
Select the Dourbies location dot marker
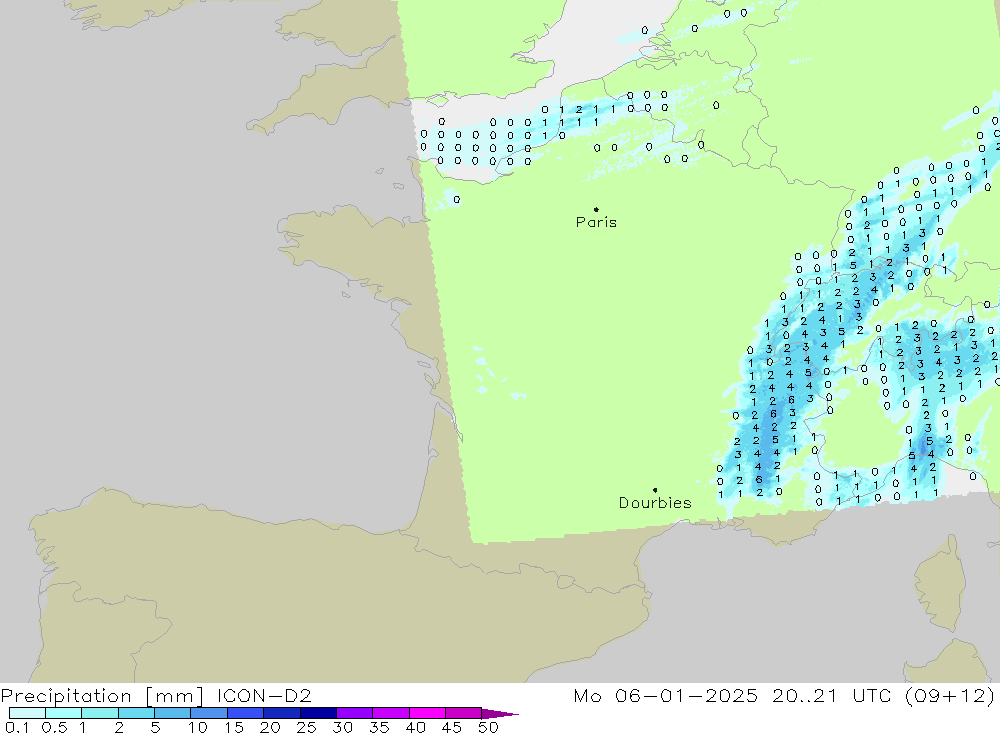coord(655,490)
